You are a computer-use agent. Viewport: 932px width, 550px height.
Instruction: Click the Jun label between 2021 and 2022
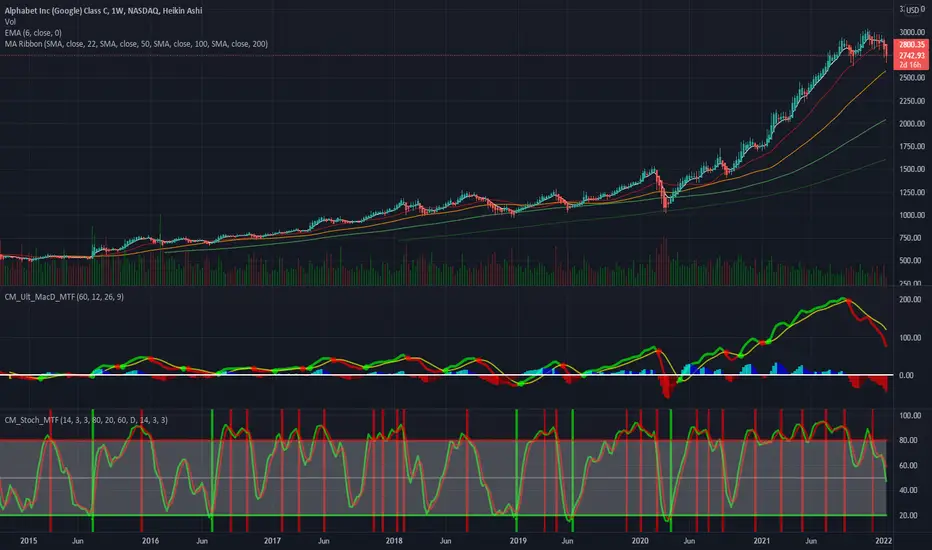[811, 540]
